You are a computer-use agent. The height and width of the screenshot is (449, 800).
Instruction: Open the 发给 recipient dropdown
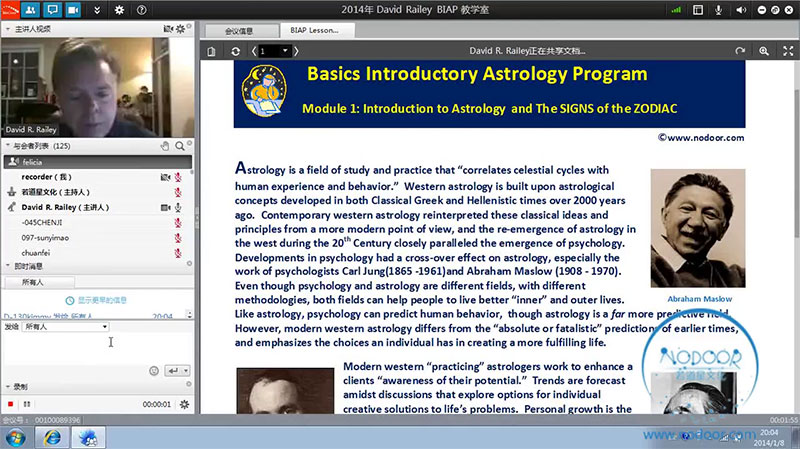(66, 327)
